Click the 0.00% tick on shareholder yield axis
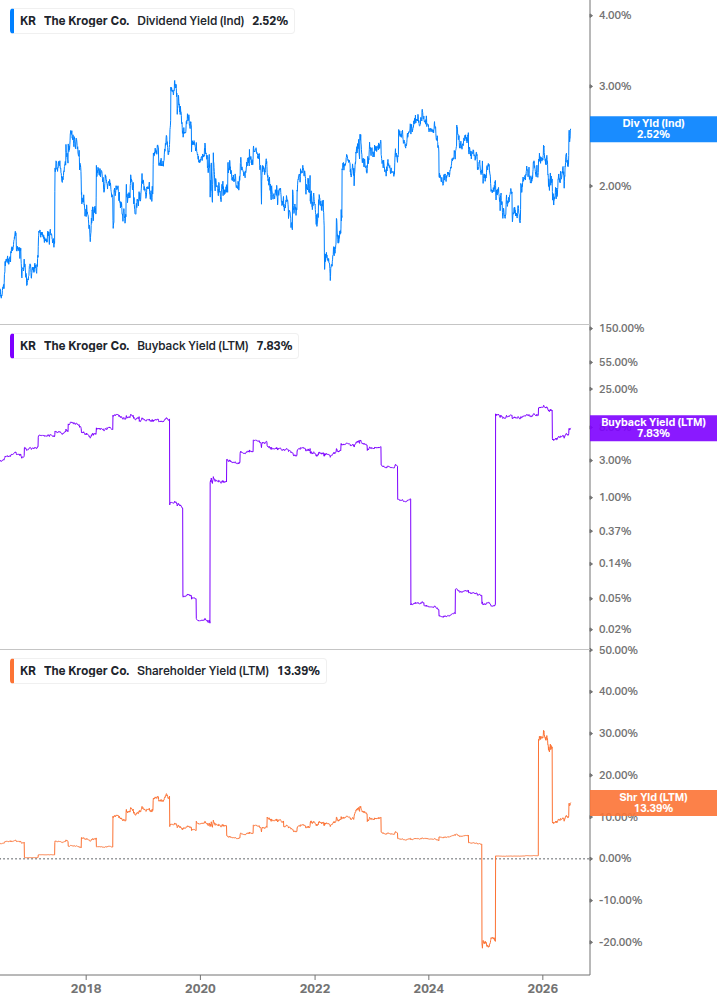717x1005 pixels. point(615,858)
